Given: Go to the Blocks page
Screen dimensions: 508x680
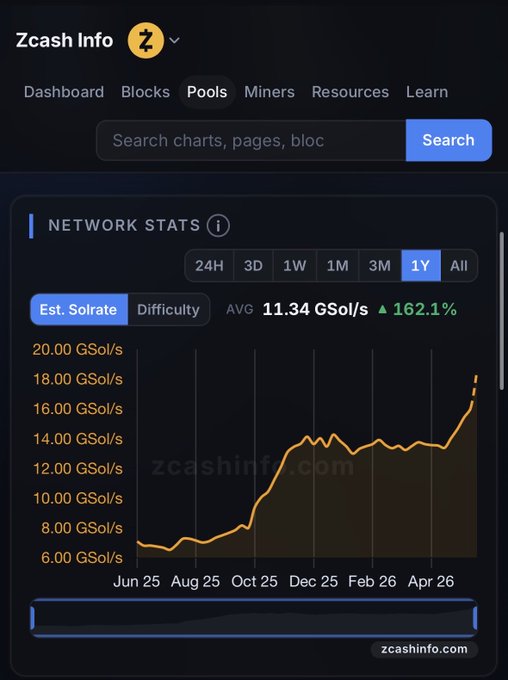Looking at the screenshot, I should 145,92.
